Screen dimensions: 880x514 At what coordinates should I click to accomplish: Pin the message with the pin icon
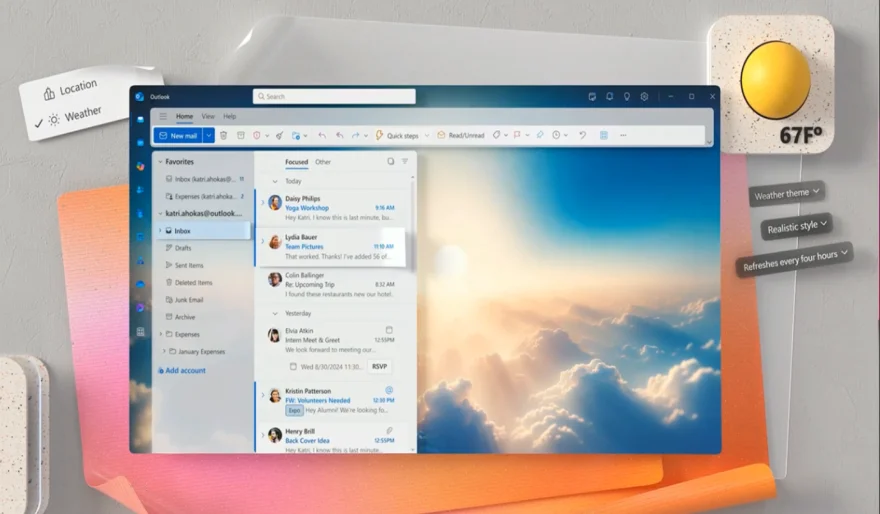540,135
